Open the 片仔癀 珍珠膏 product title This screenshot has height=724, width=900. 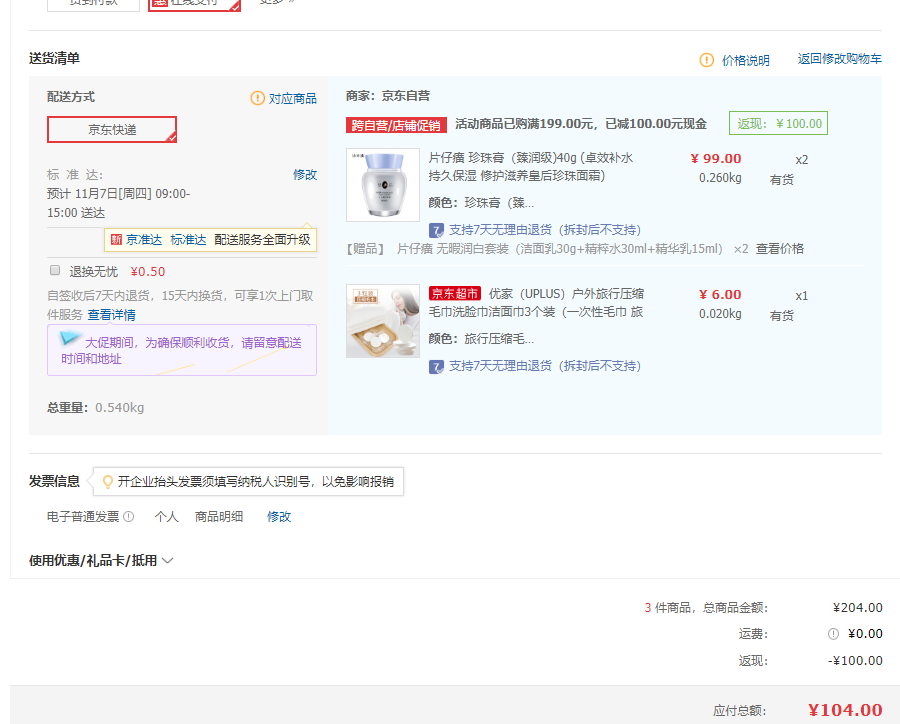coord(530,167)
